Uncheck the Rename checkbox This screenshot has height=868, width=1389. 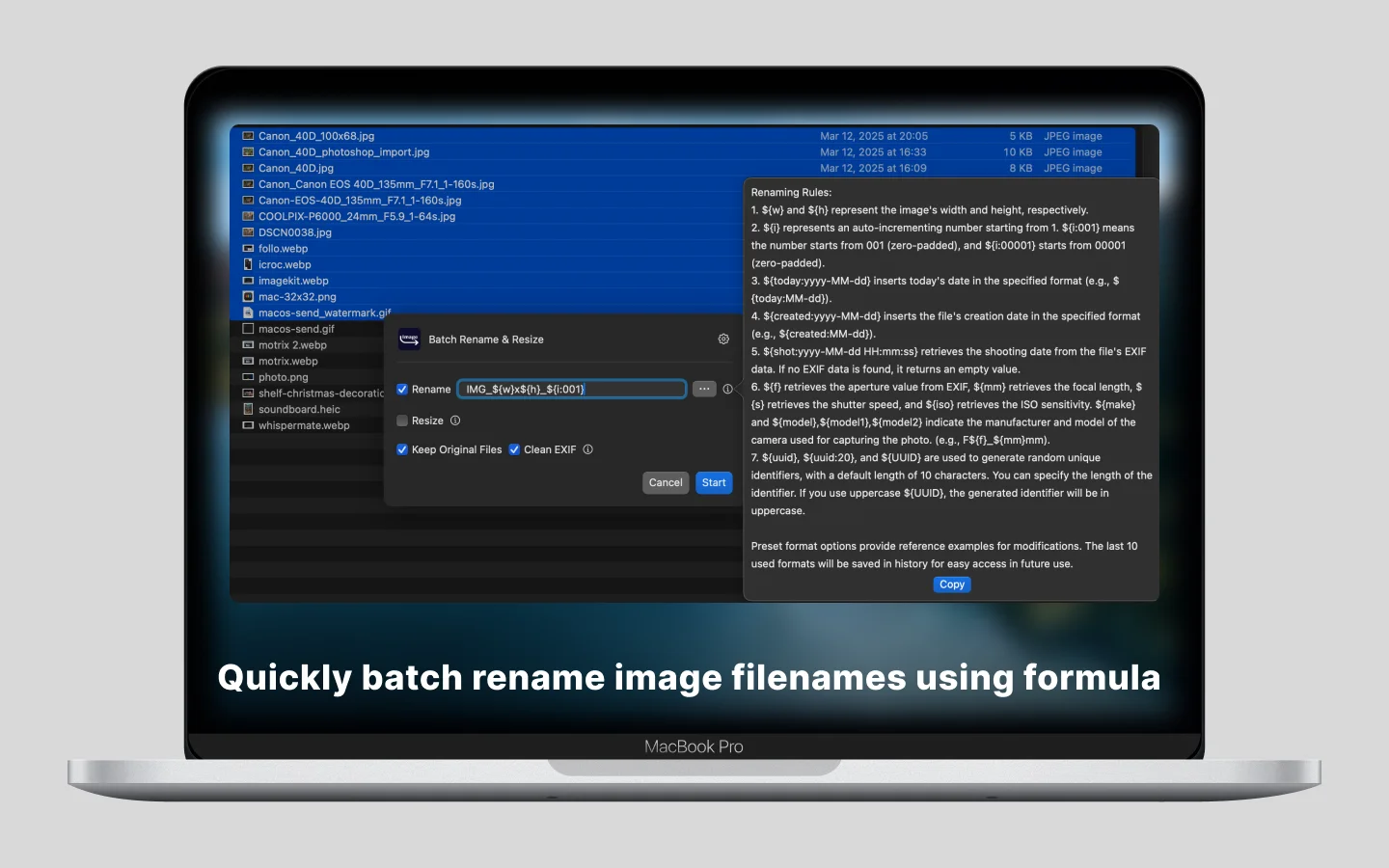coord(402,390)
